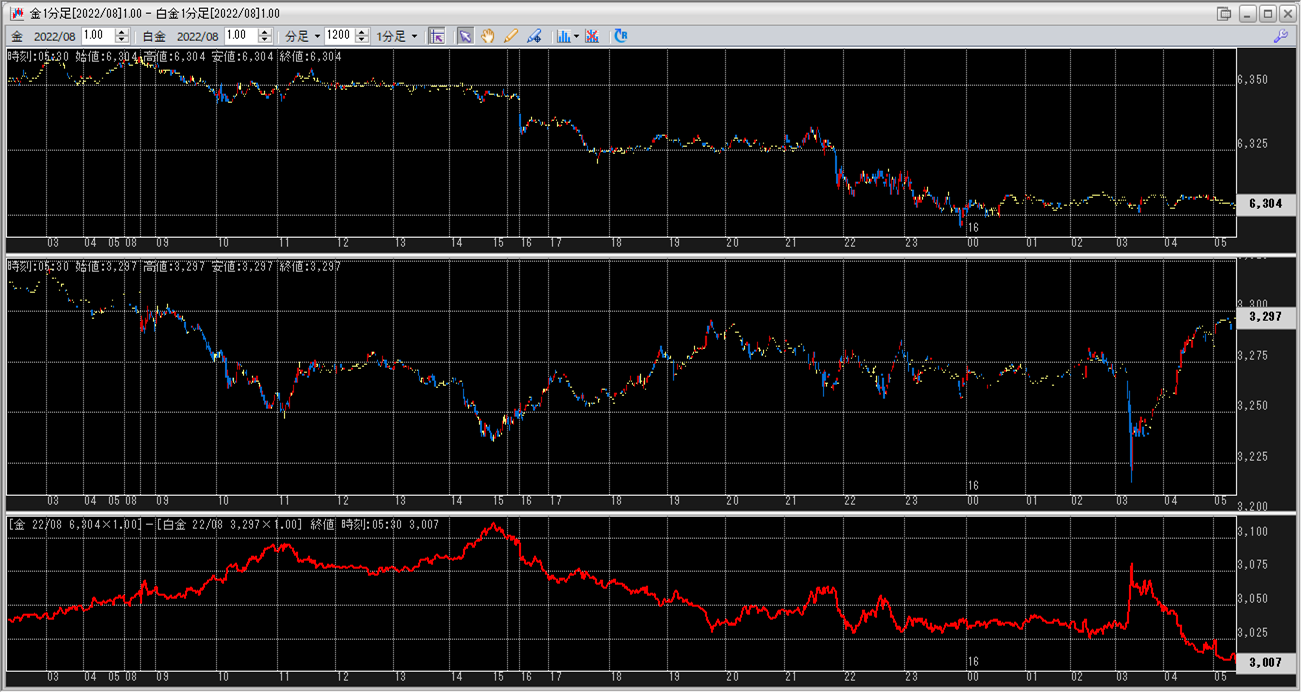Expand the 1分足 interval dropdown
Screen dimensions: 1301x693
click(398, 35)
